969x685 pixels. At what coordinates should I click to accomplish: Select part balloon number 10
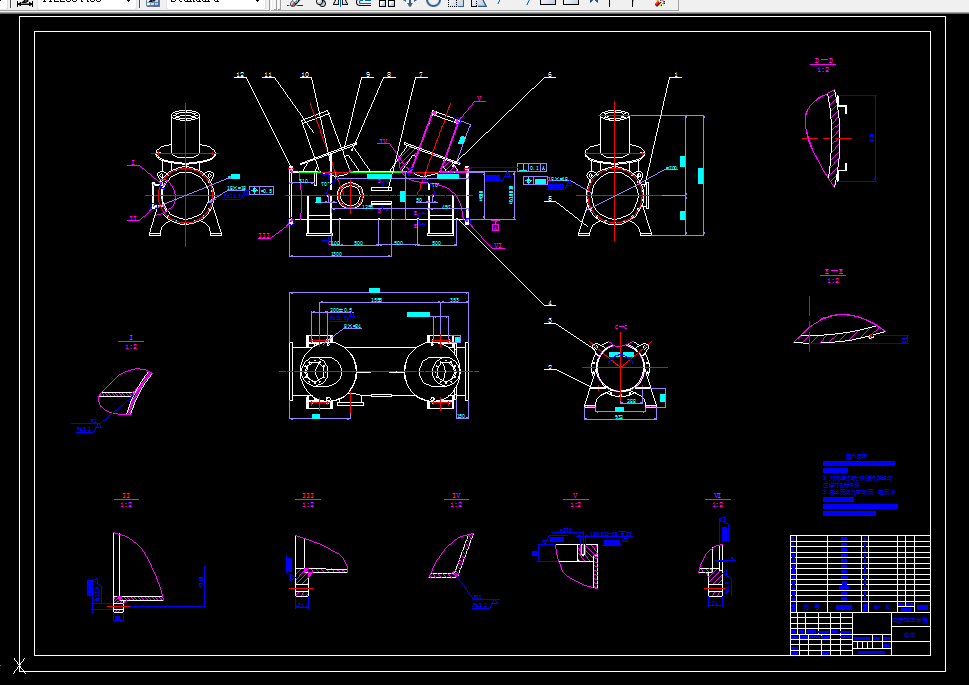click(x=305, y=75)
